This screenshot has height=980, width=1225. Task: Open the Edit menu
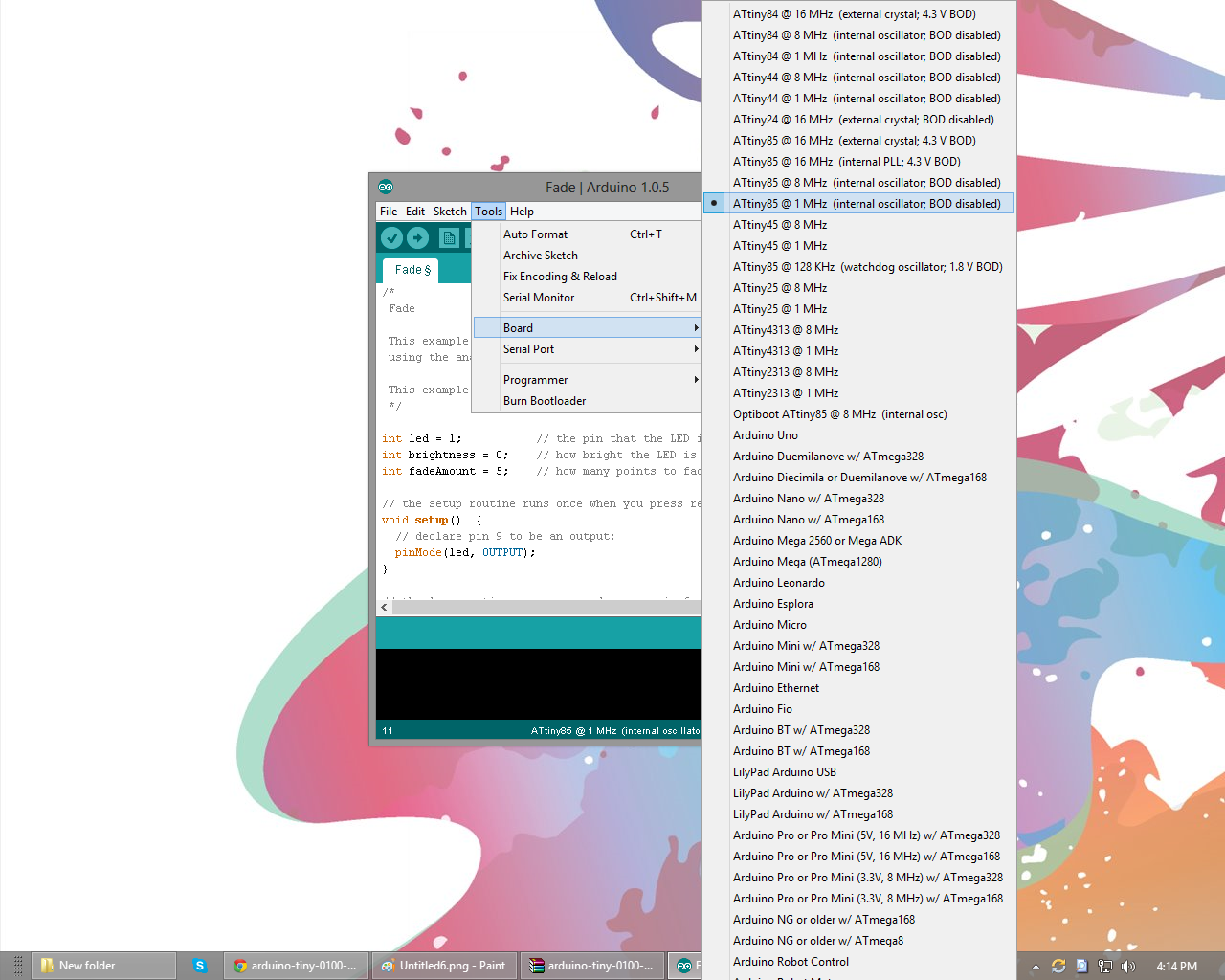[x=415, y=212]
